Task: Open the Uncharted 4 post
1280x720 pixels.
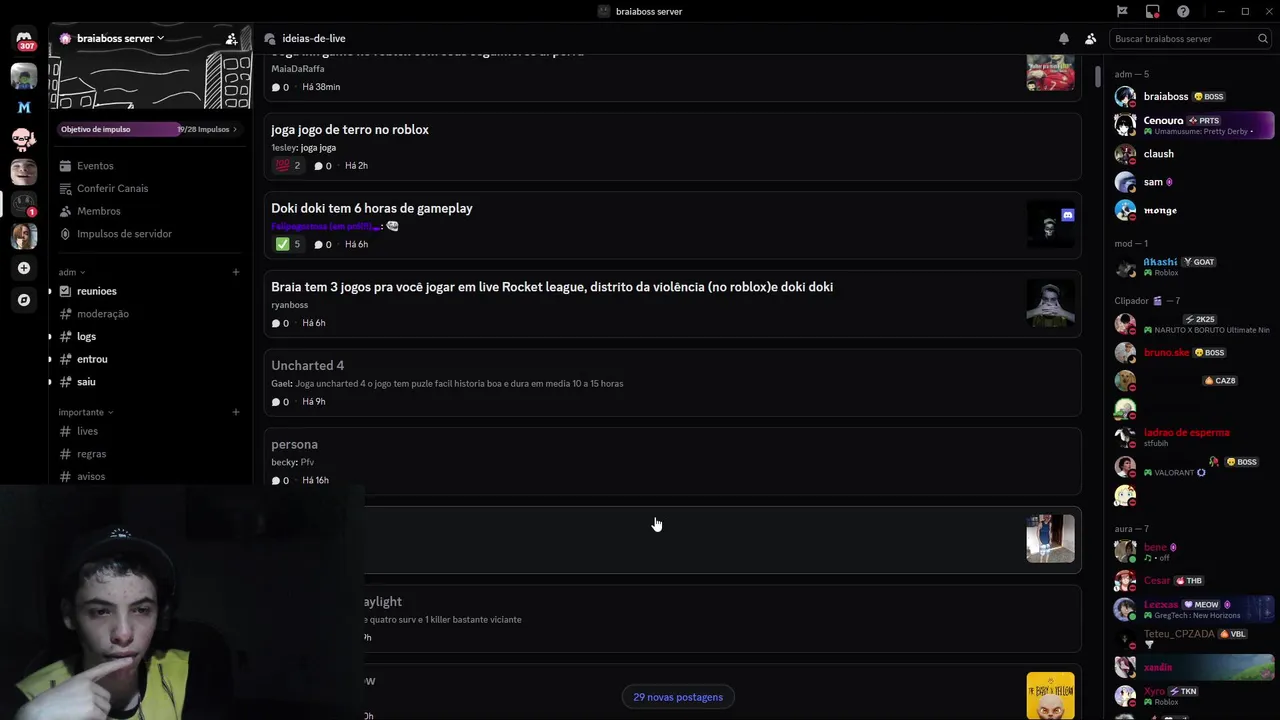Action: [672, 382]
